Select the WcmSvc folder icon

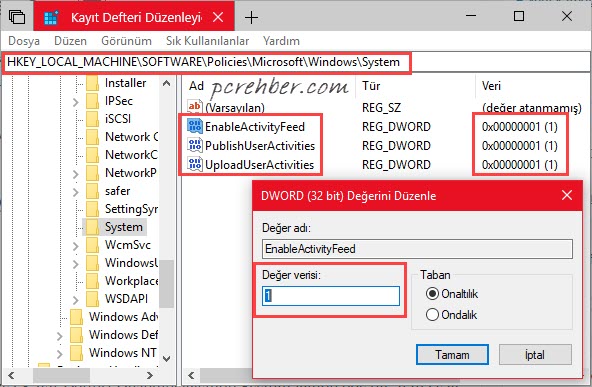(x=92, y=245)
